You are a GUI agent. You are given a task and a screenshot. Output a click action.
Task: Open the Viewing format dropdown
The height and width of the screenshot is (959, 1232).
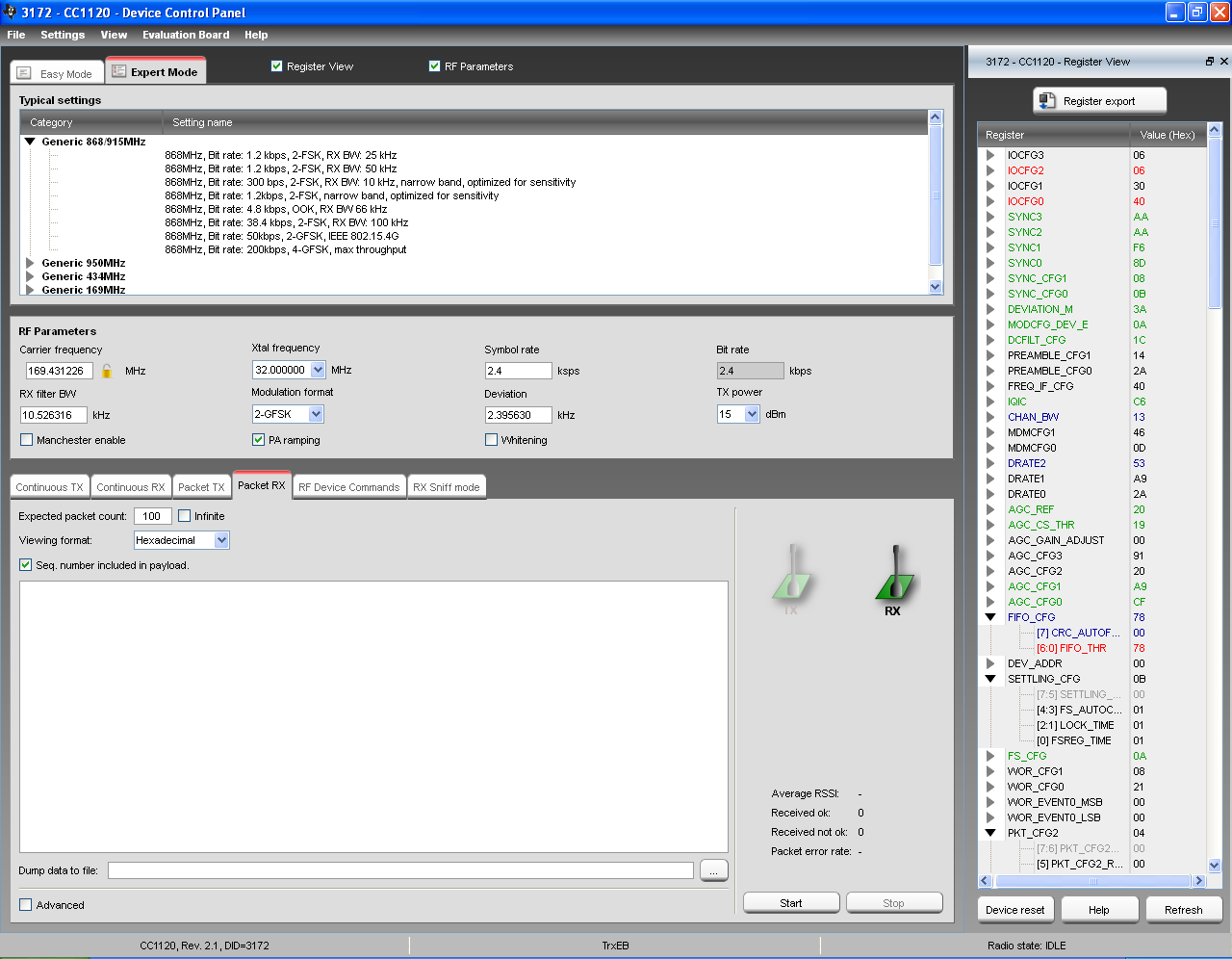(222, 540)
